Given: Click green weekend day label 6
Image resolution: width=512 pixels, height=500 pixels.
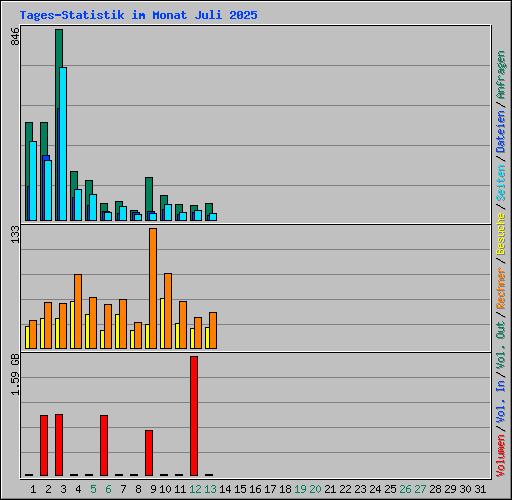Looking at the screenshot, I should point(108,489).
